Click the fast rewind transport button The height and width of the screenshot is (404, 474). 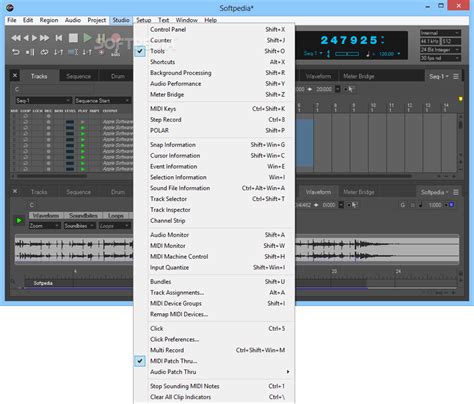(x=15, y=38)
